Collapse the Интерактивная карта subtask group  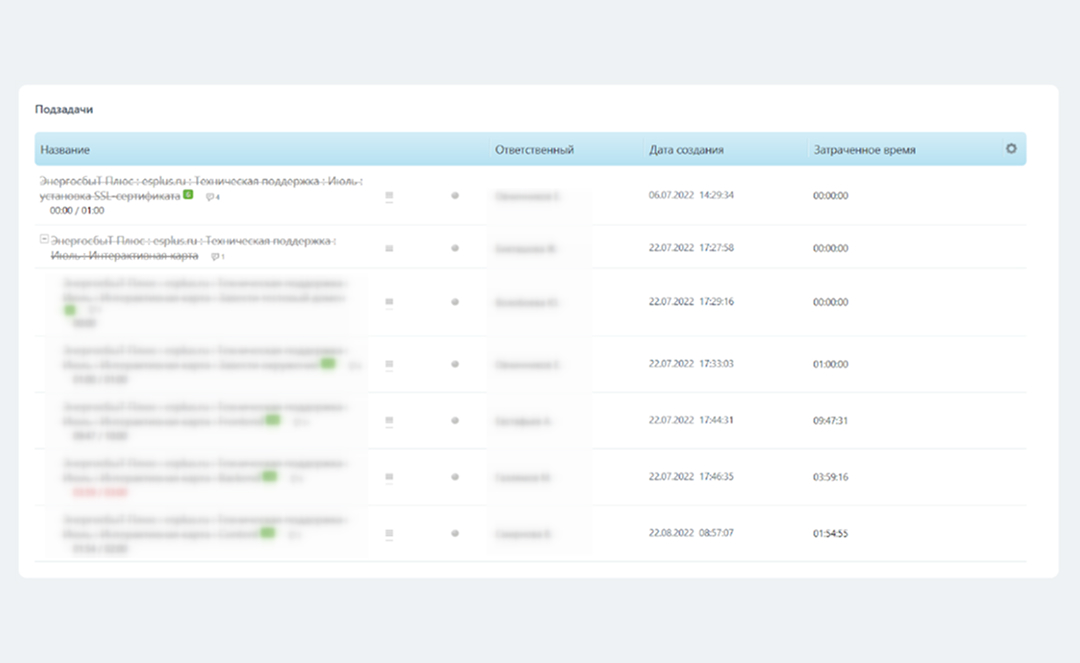pyautogui.click(x=44, y=239)
